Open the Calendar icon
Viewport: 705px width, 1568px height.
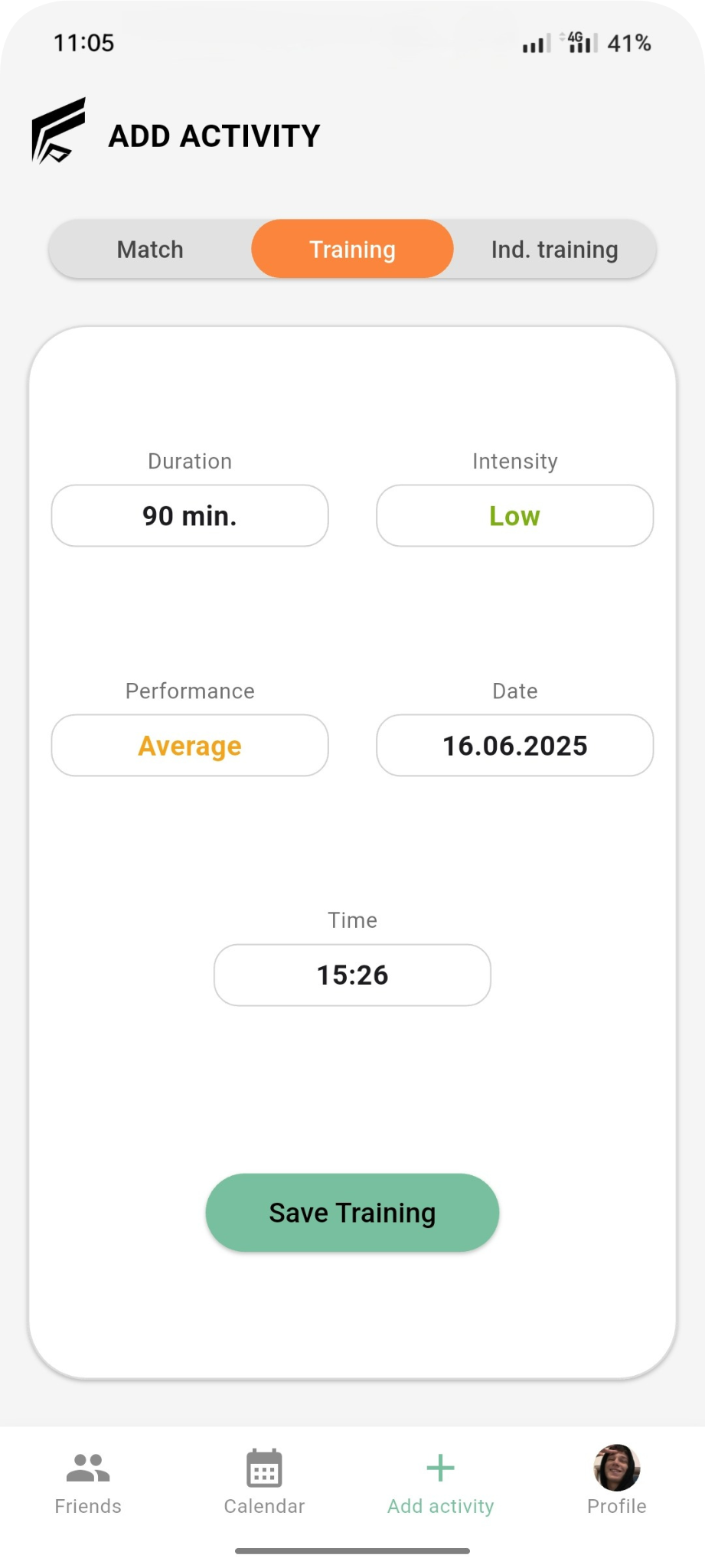point(264,1468)
